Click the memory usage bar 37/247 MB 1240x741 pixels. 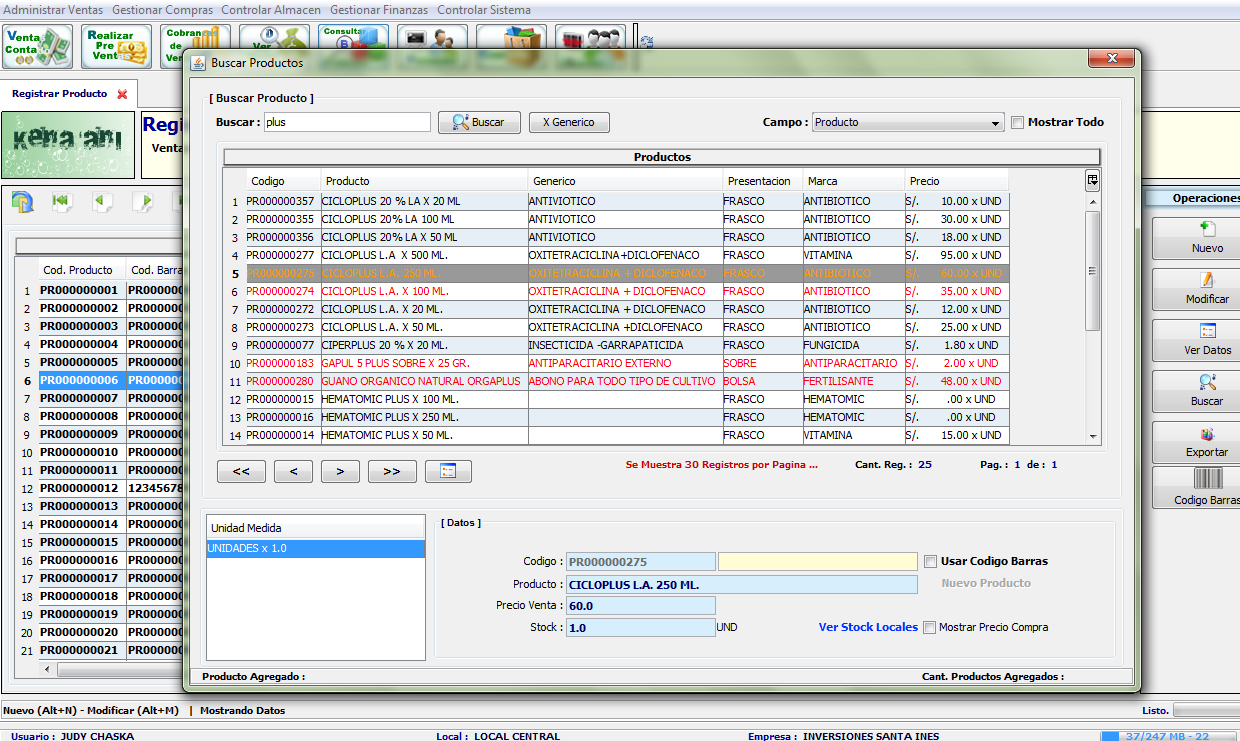coord(1168,736)
